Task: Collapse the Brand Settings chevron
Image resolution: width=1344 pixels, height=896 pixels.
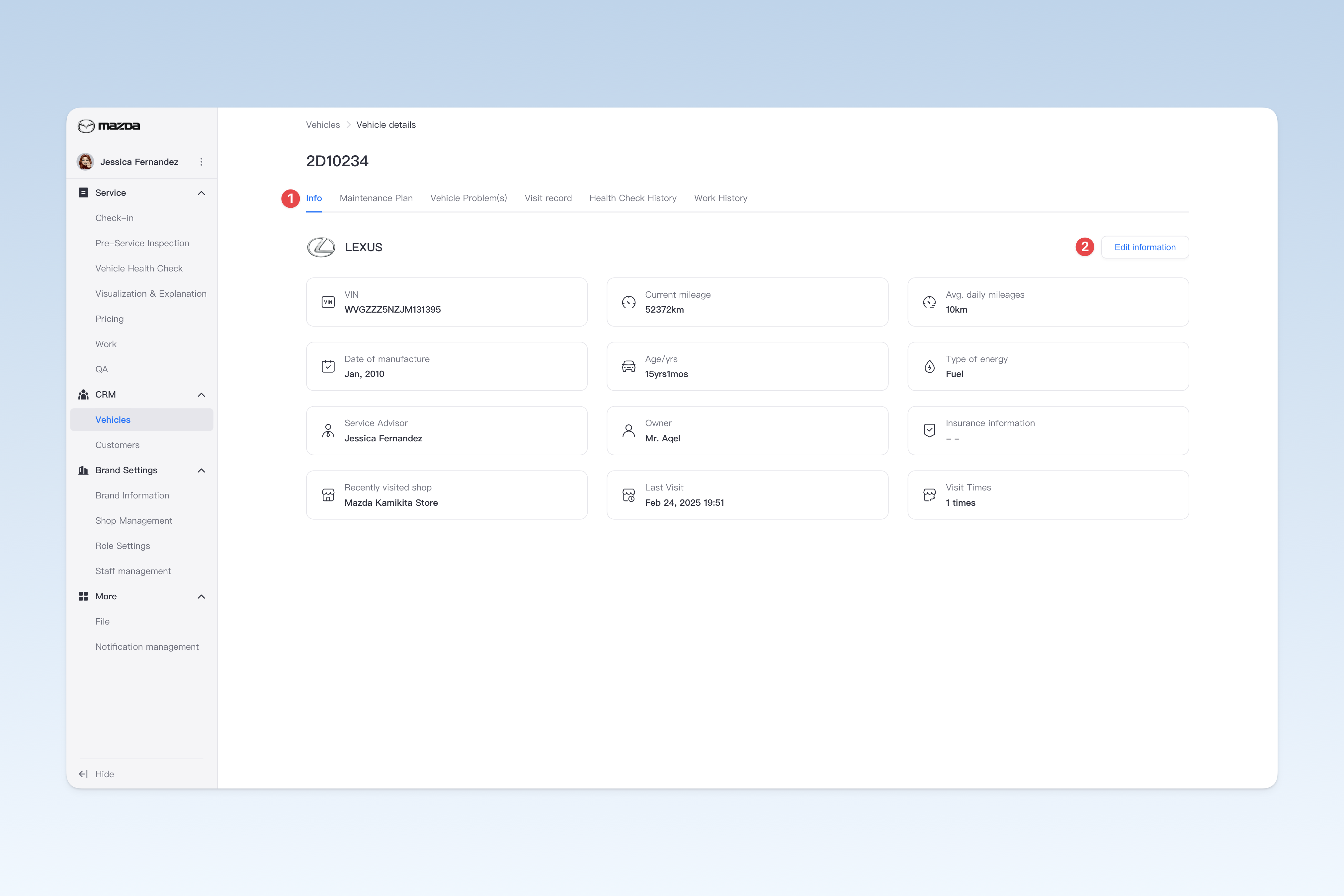Action: click(x=201, y=471)
